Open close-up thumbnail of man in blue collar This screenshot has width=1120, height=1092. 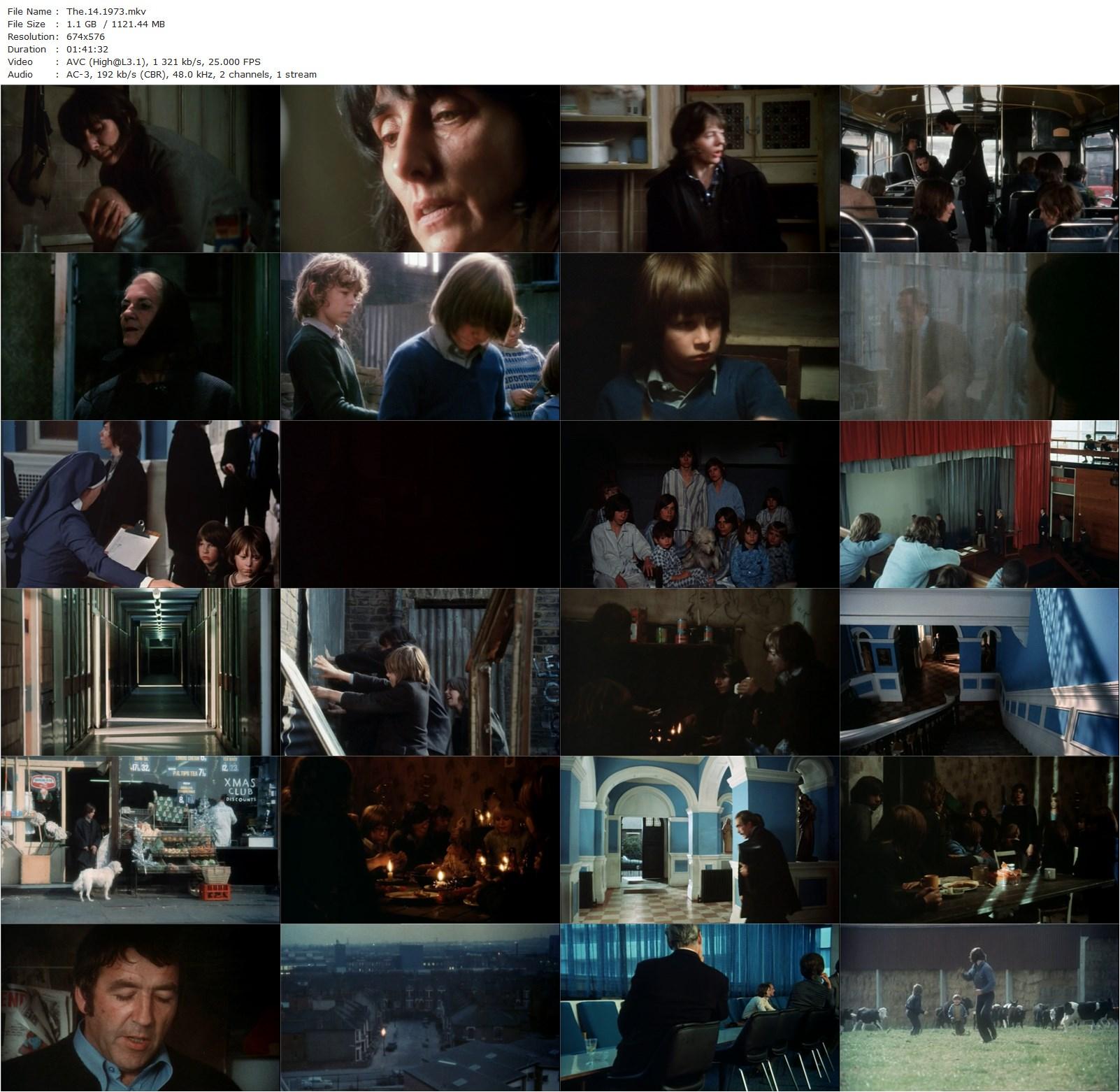tap(140, 1007)
